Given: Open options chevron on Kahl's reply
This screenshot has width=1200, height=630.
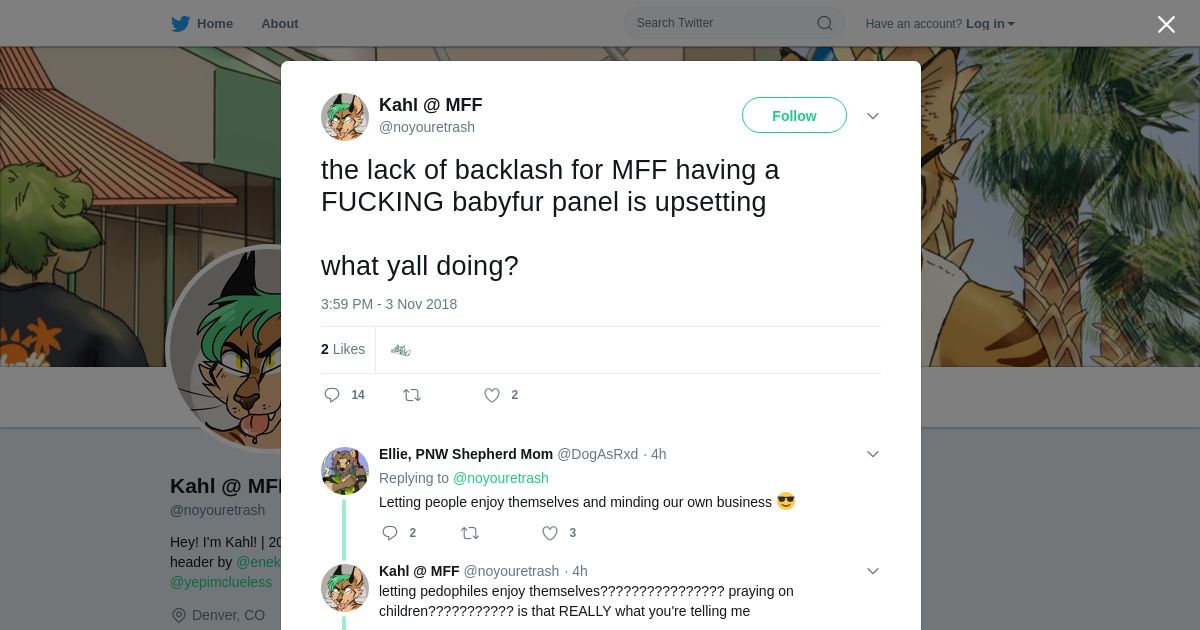Looking at the screenshot, I should point(873,571).
